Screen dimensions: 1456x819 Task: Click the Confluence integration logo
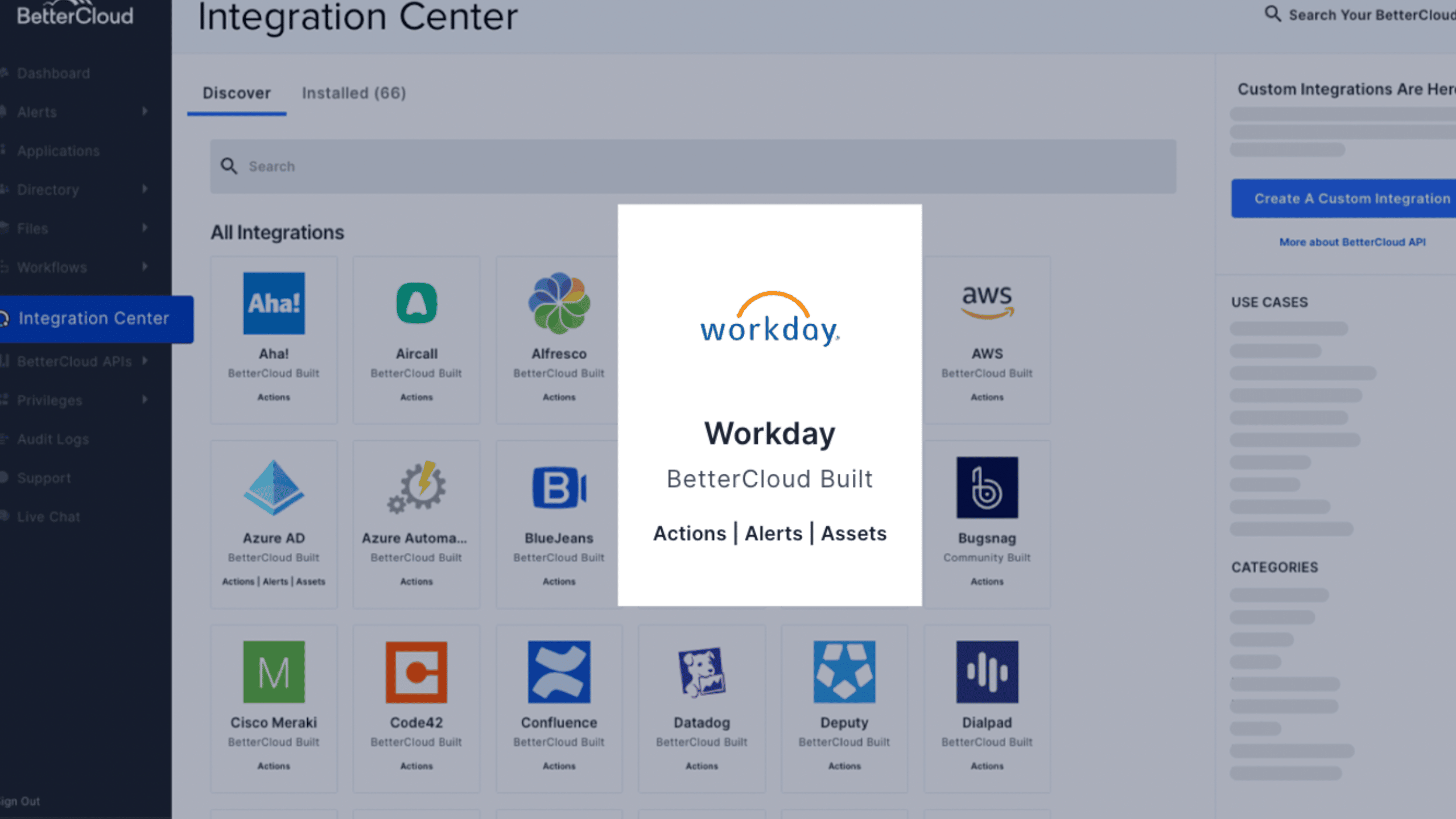[x=559, y=672]
